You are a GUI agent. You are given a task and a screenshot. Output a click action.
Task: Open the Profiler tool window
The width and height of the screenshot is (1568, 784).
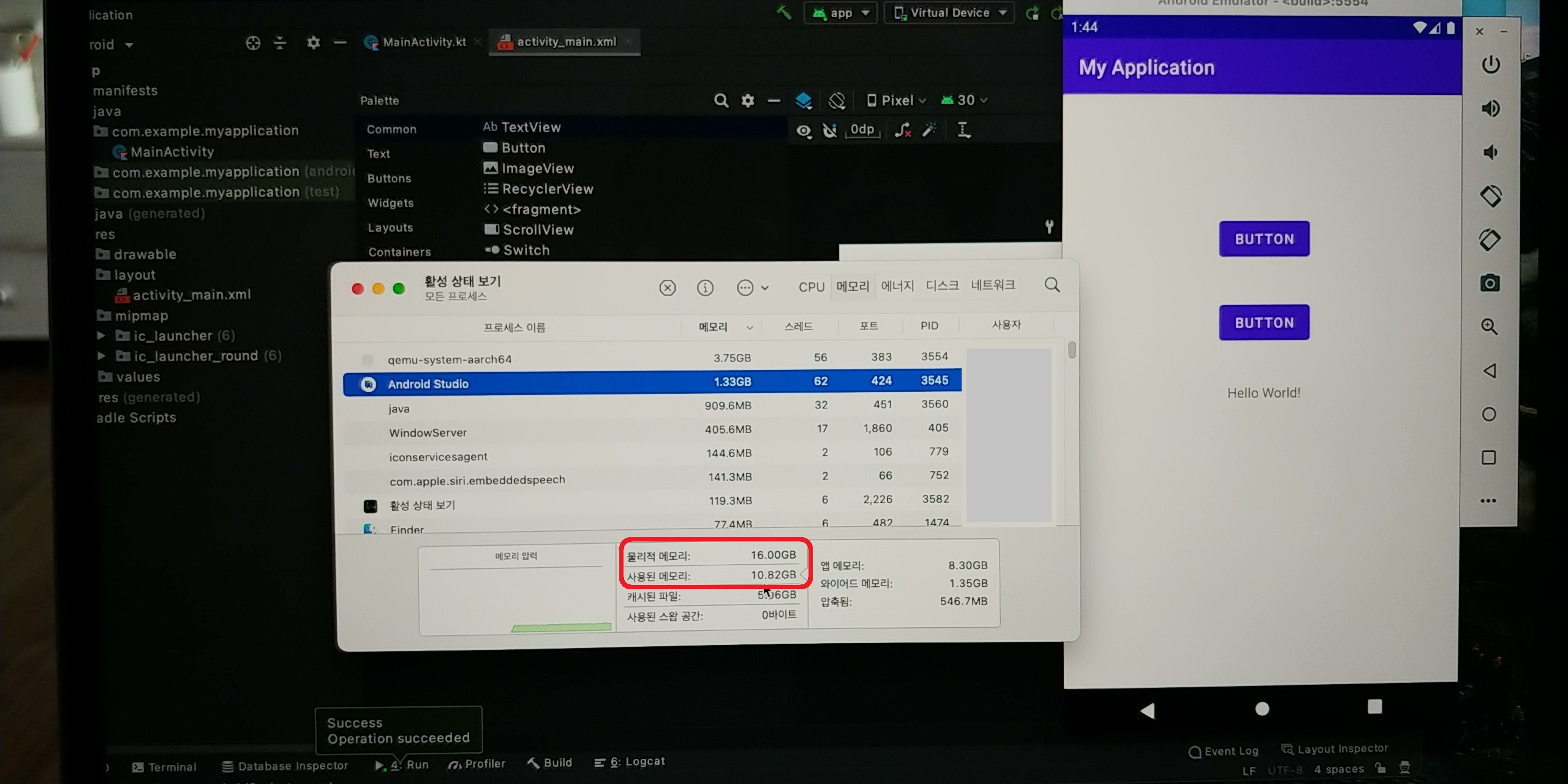pyautogui.click(x=477, y=764)
